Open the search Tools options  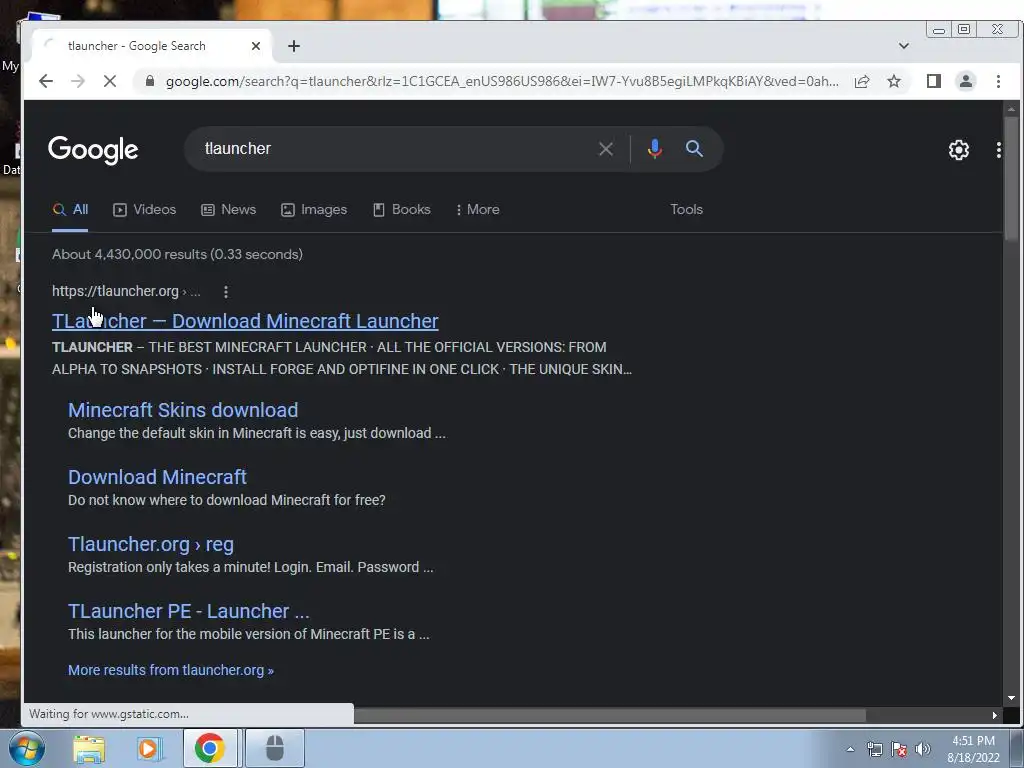(686, 210)
